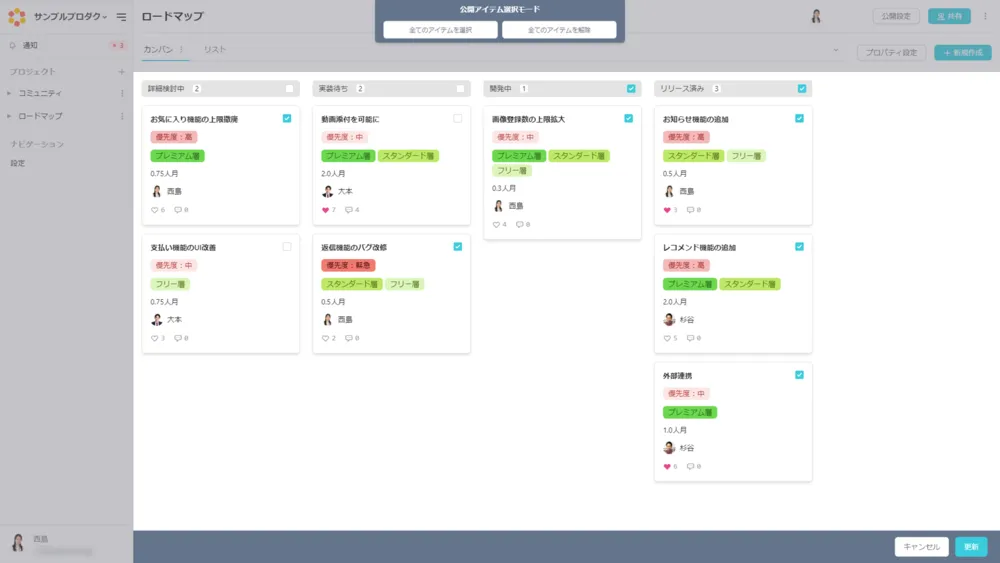Click the hamburger menu icon beside サンプルプロダクト
This screenshot has width=1000, height=563.
point(121,17)
